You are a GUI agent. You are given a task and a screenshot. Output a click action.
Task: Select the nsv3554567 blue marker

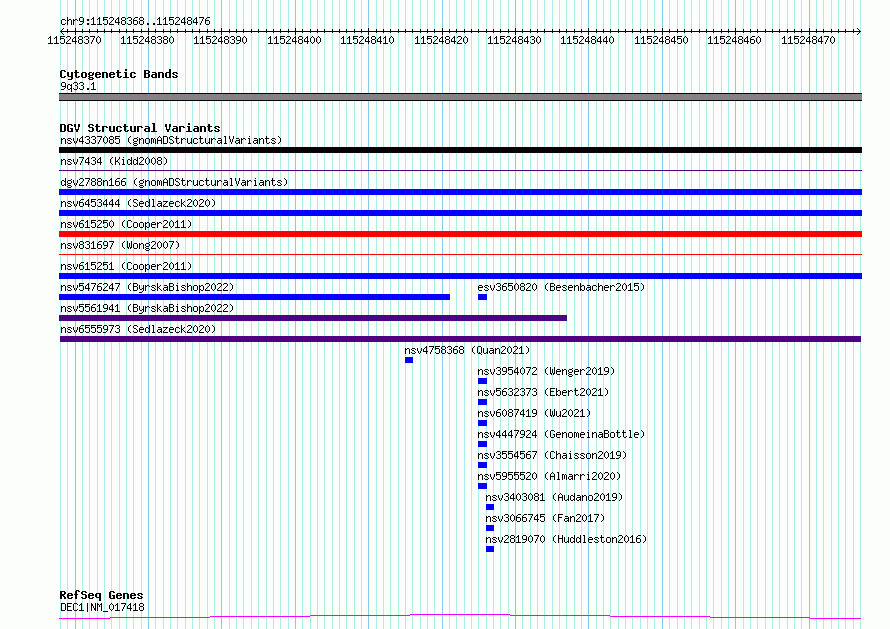482,465
